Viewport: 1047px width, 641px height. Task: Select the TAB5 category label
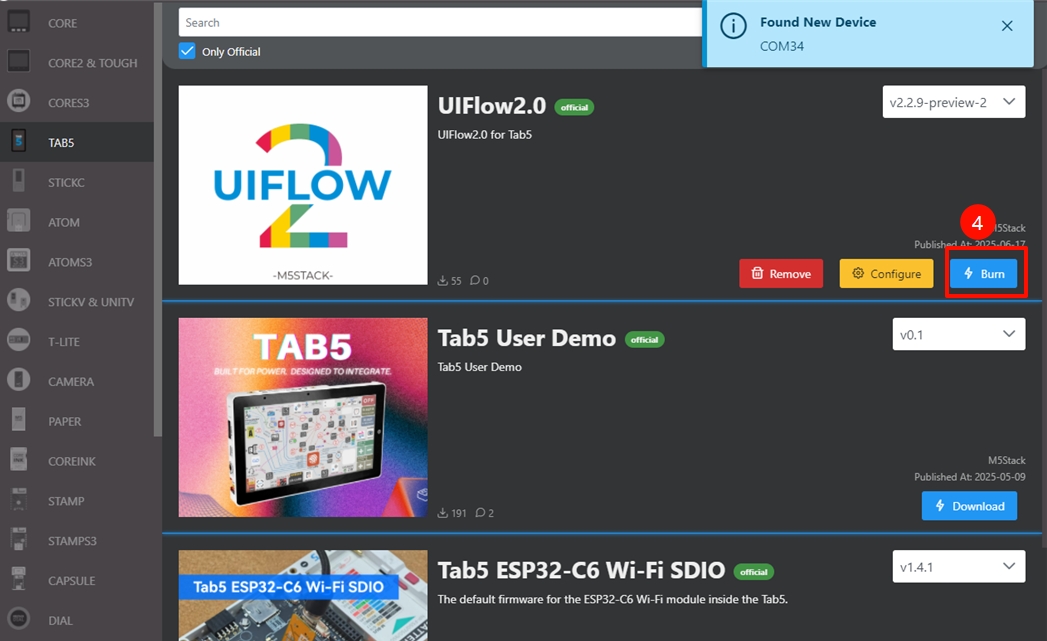tap(61, 143)
